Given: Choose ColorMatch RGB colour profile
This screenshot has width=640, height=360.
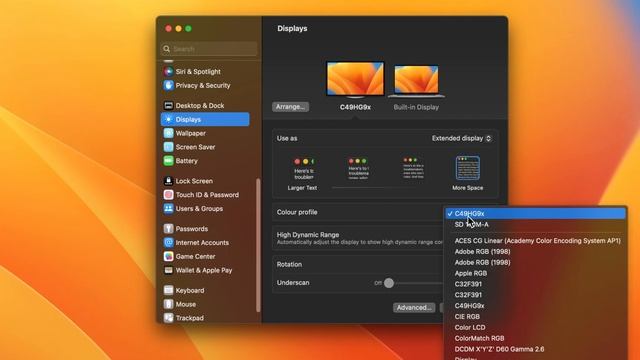Looking at the screenshot, I should pyautogui.click(x=535, y=338).
